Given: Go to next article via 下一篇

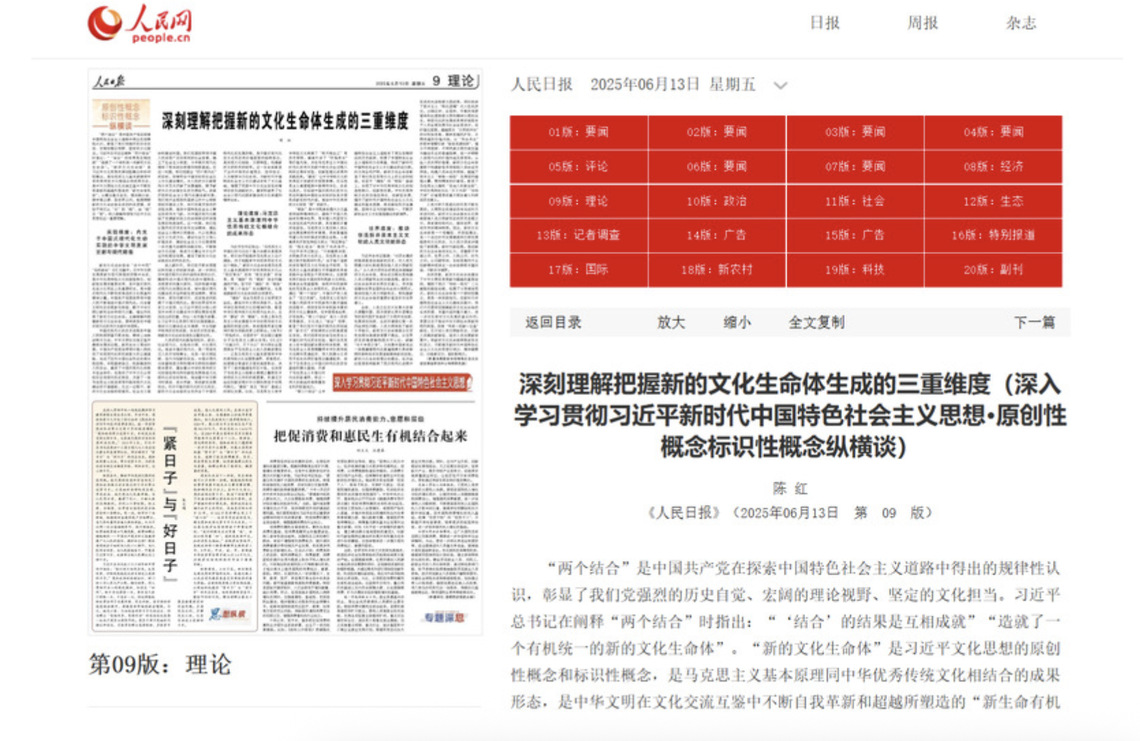Looking at the screenshot, I should tap(1034, 322).
